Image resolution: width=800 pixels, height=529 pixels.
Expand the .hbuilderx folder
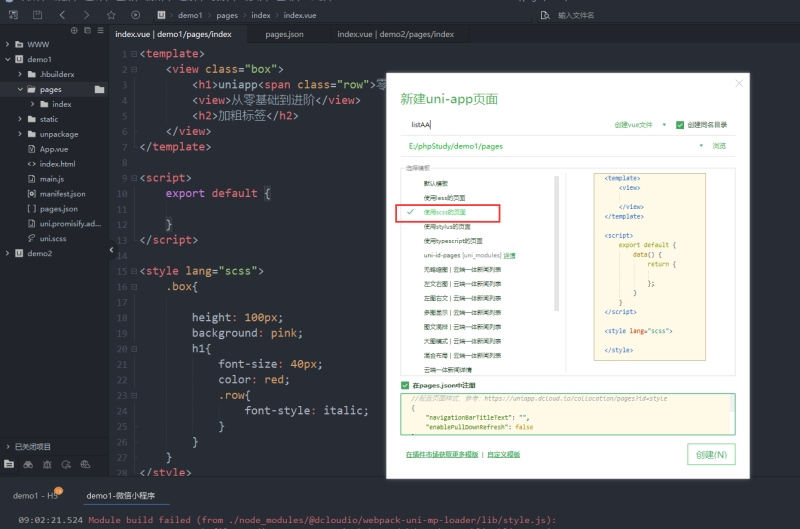tap(20, 74)
